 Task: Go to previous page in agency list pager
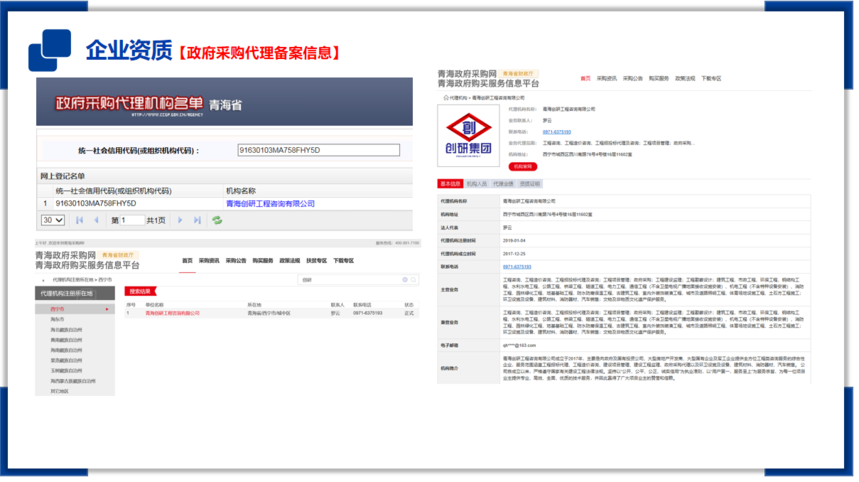(96, 220)
